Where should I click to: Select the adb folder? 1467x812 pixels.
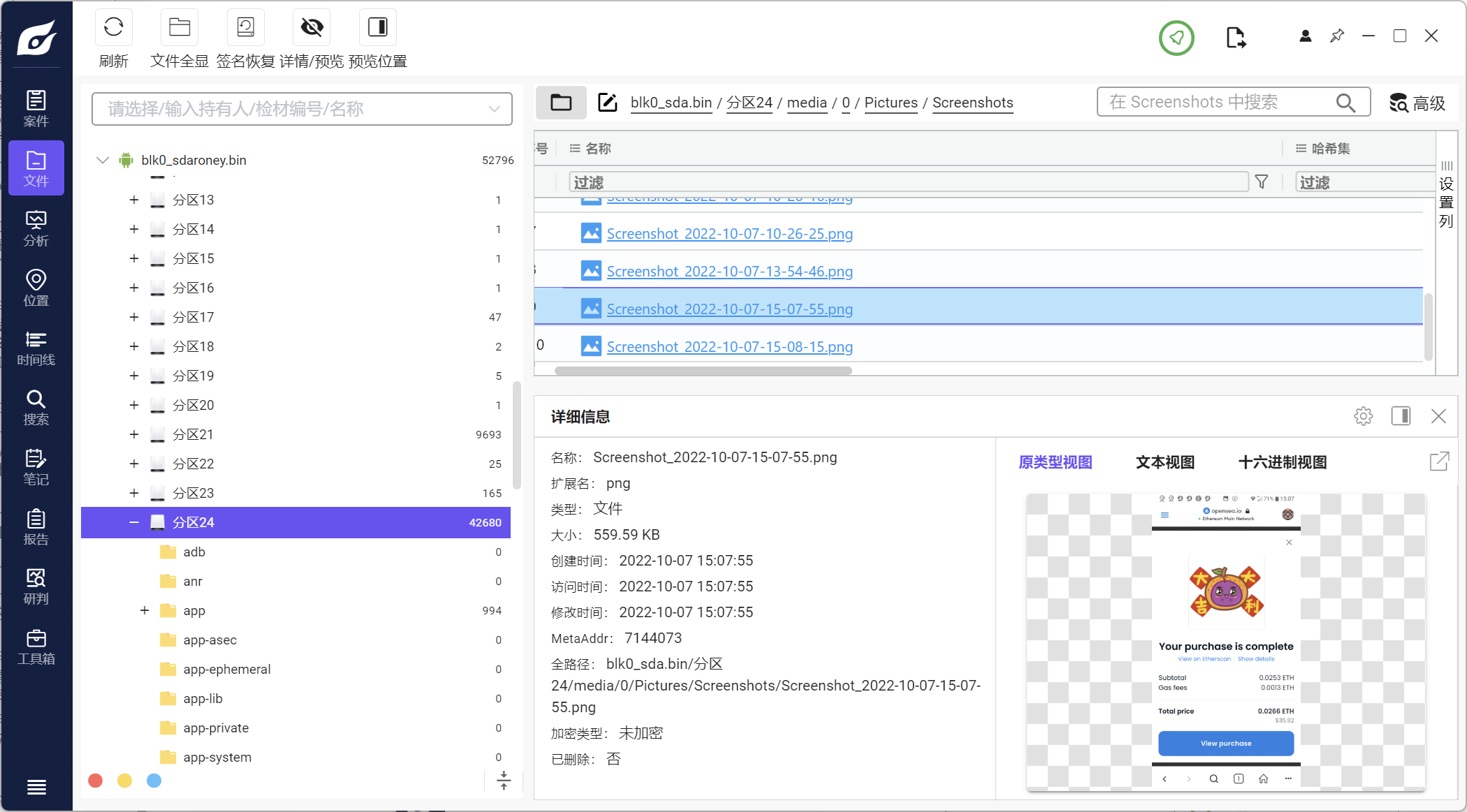[194, 552]
